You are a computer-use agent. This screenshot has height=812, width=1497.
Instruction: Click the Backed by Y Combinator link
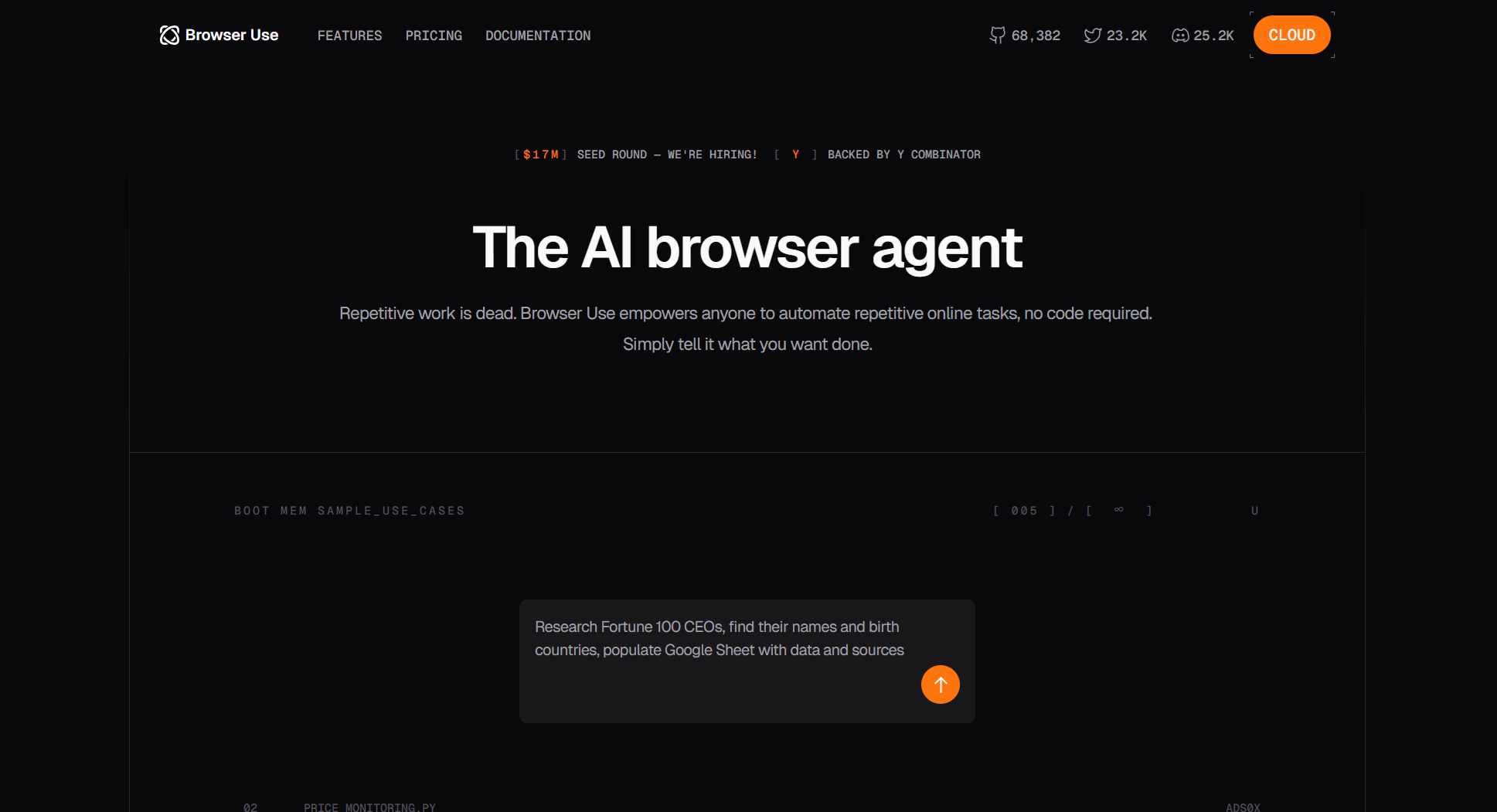pyautogui.click(x=904, y=155)
